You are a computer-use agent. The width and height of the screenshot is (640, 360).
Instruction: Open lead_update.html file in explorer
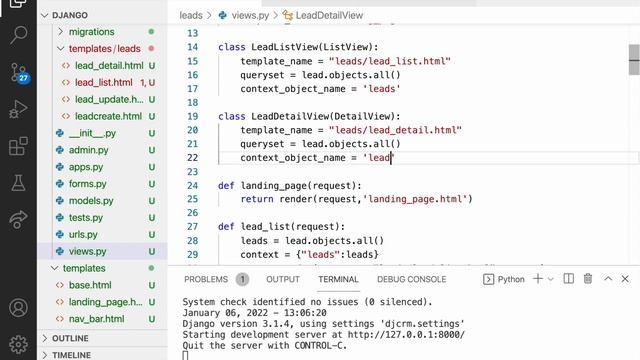coord(109,100)
